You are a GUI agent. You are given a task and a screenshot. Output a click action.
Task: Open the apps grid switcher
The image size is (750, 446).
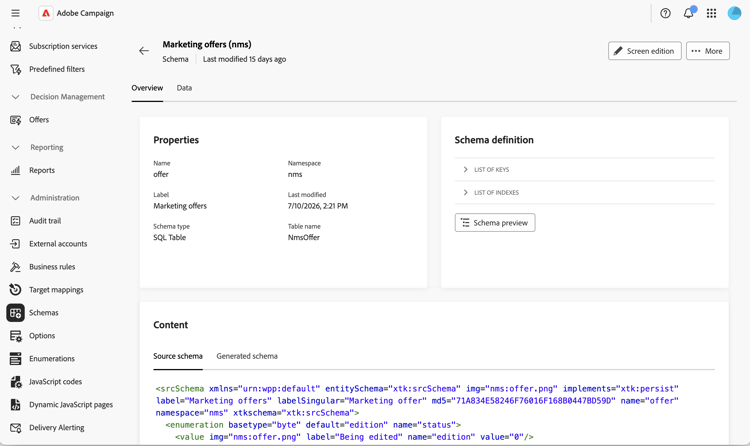[x=711, y=13]
